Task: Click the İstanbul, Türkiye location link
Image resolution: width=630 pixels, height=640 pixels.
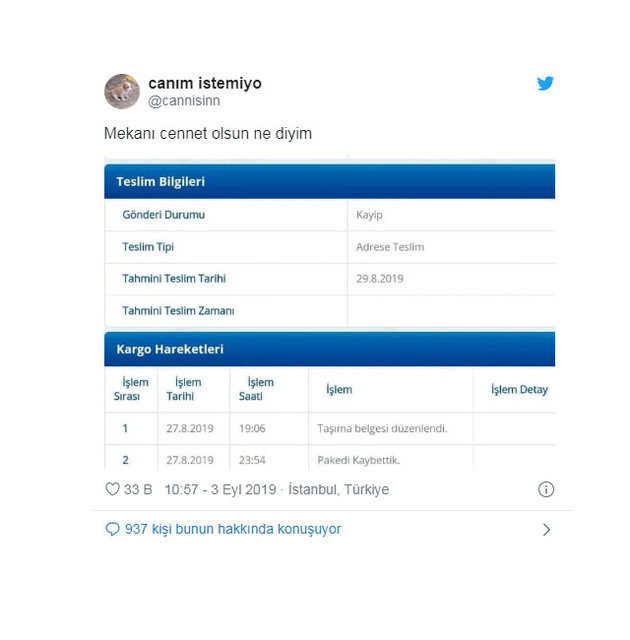Action: coord(339,489)
